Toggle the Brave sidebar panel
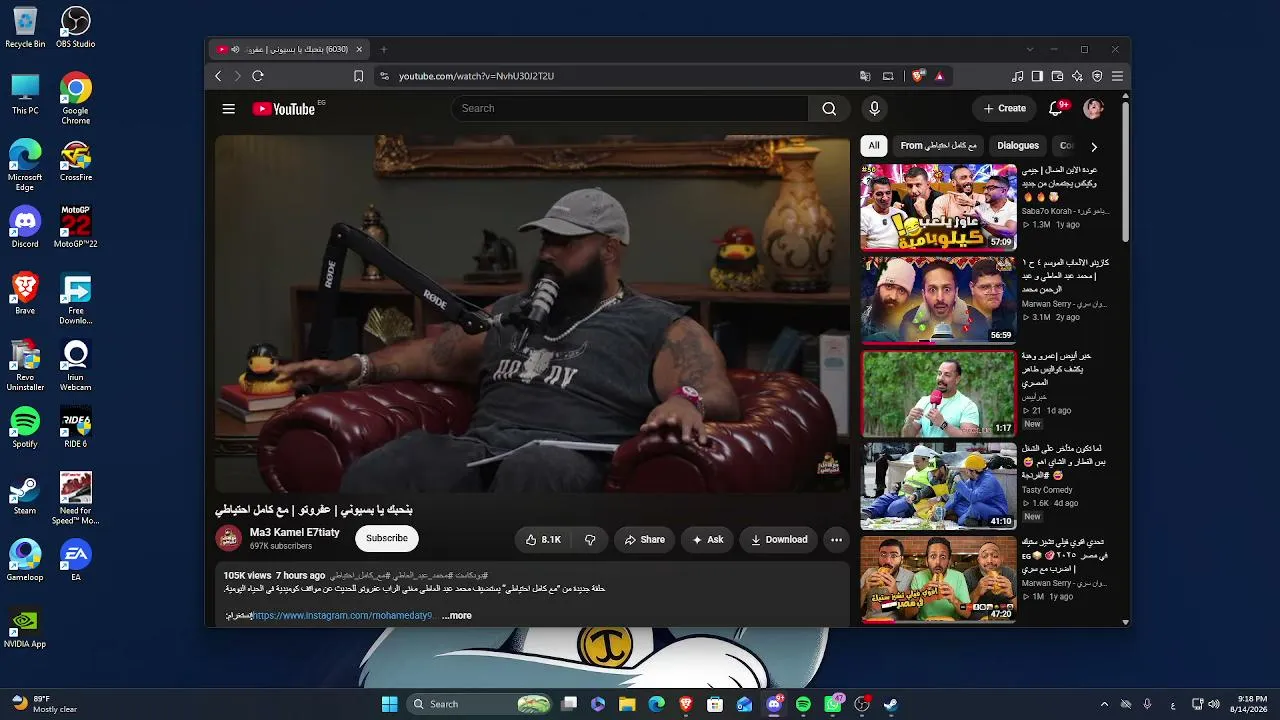Image resolution: width=1280 pixels, height=720 pixels. pyautogui.click(x=1037, y=76)
